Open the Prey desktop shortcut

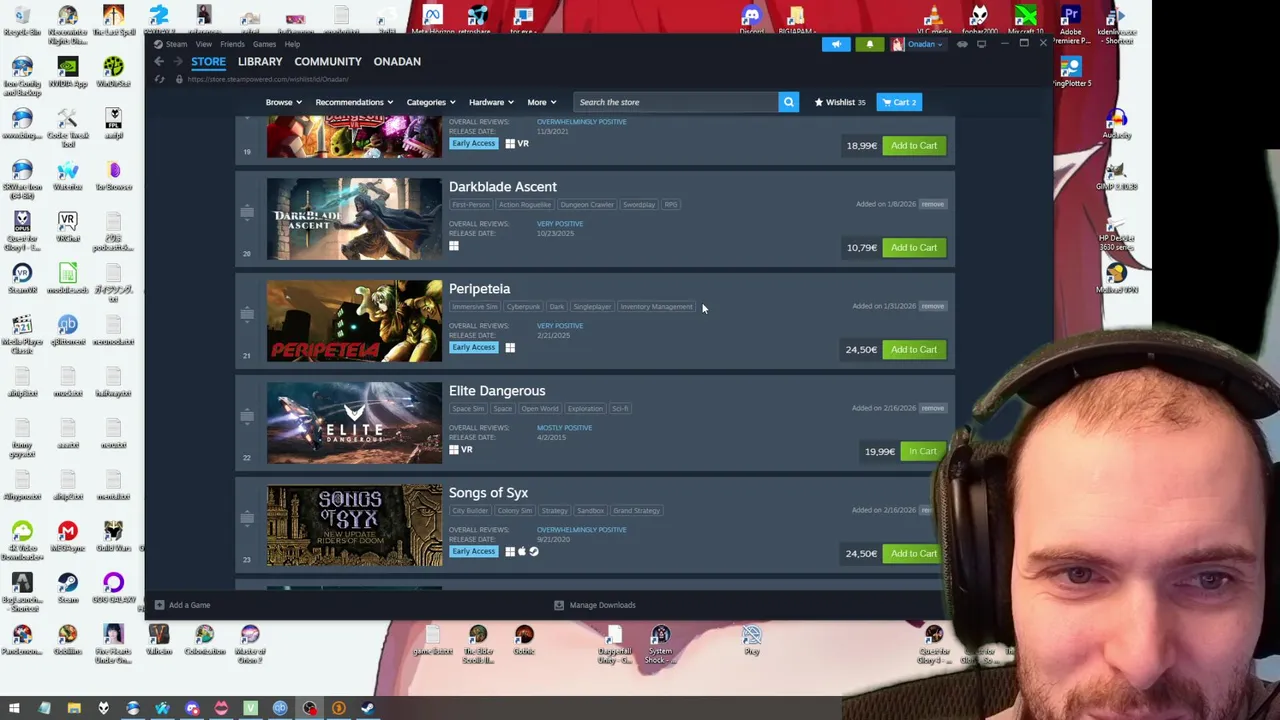coord(752,640)
